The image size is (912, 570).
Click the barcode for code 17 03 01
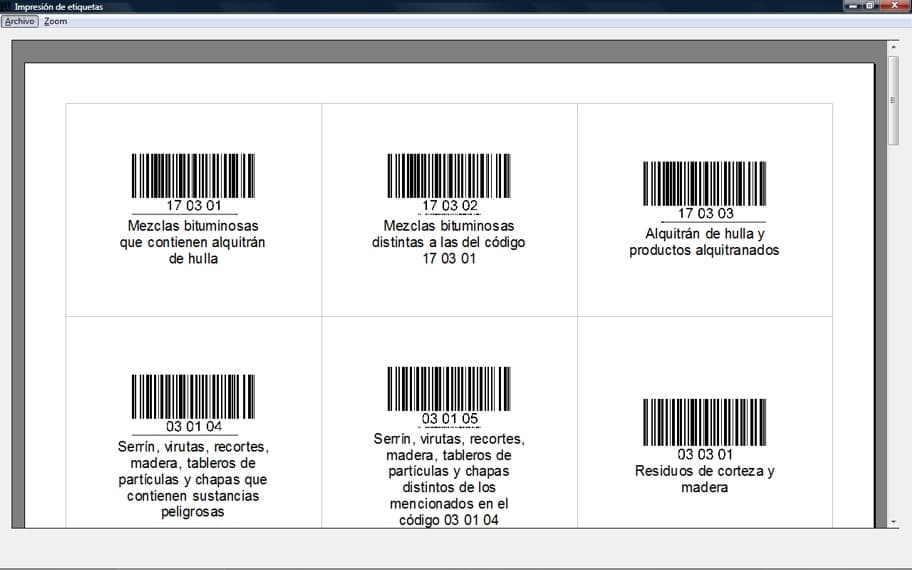tap(193, 176)
